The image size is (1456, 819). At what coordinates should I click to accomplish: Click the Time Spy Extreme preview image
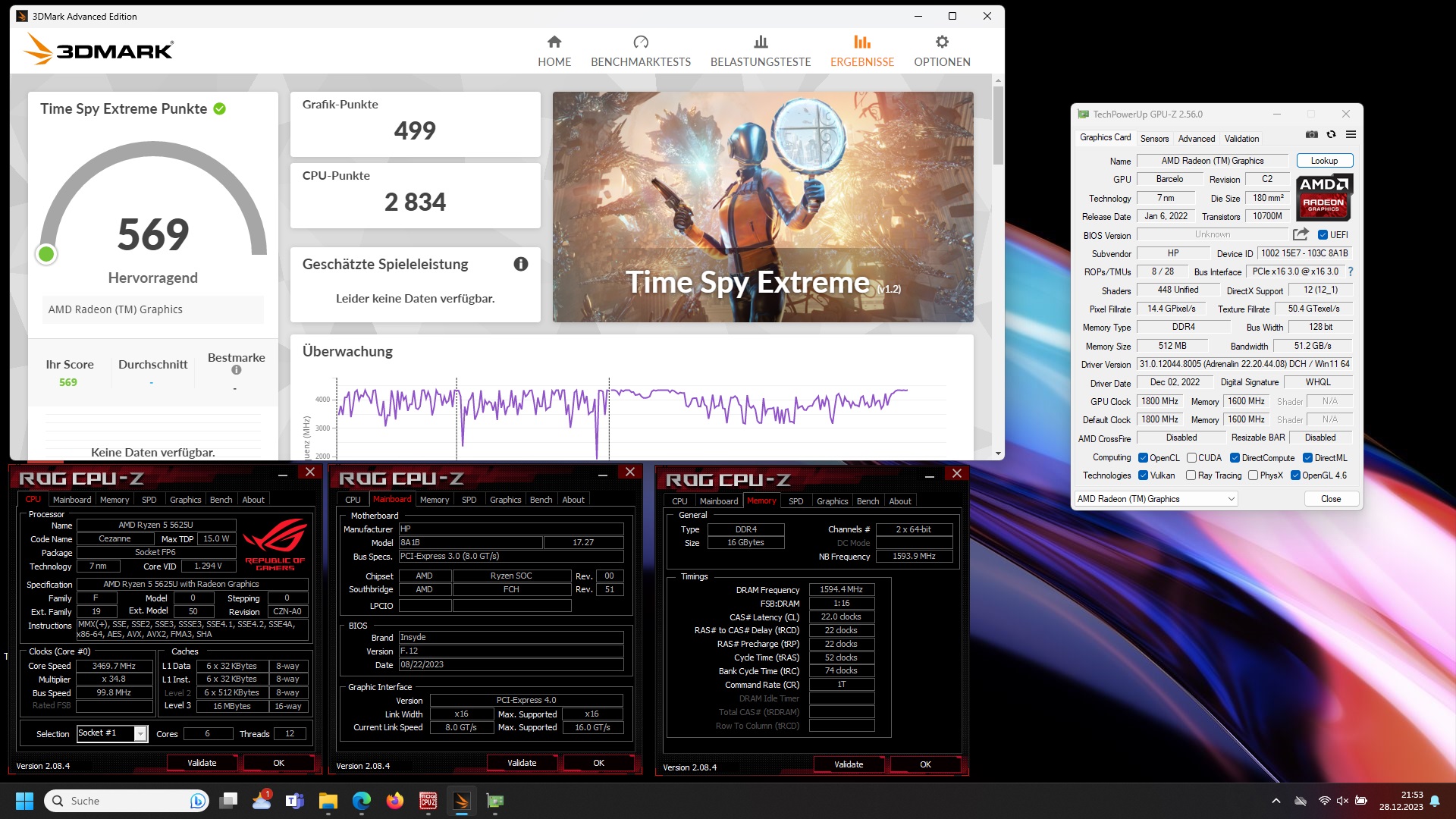(x=763, y=207)
